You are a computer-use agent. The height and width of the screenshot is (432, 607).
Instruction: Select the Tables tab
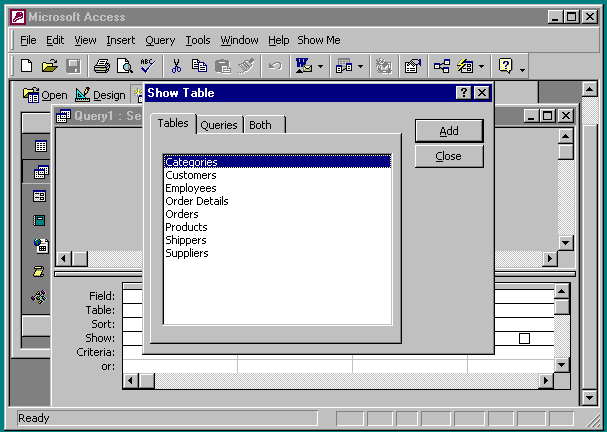point(173,123)
